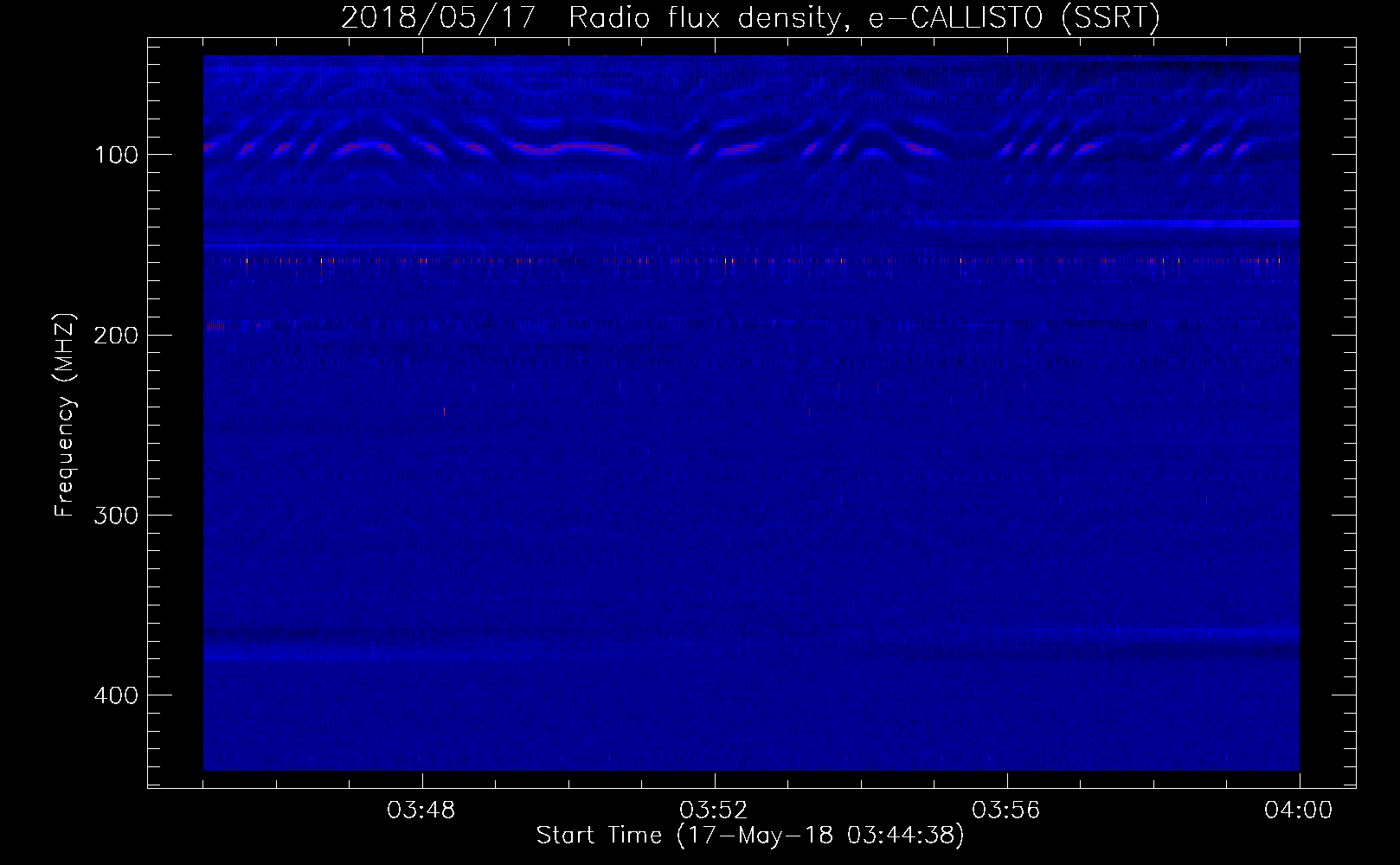
Task: Click the 03:48 time tick label
Action: pos(421,811)
